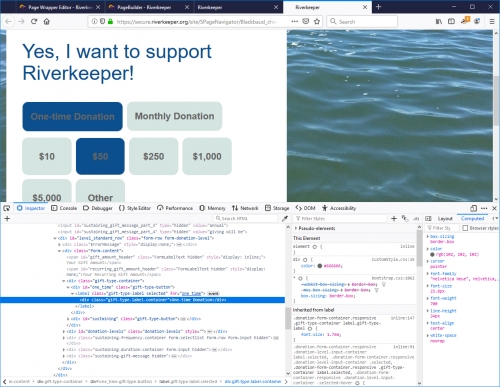The image size is (500, 387).
Task: Add a new node in the markup view
Action: [7, 219]
